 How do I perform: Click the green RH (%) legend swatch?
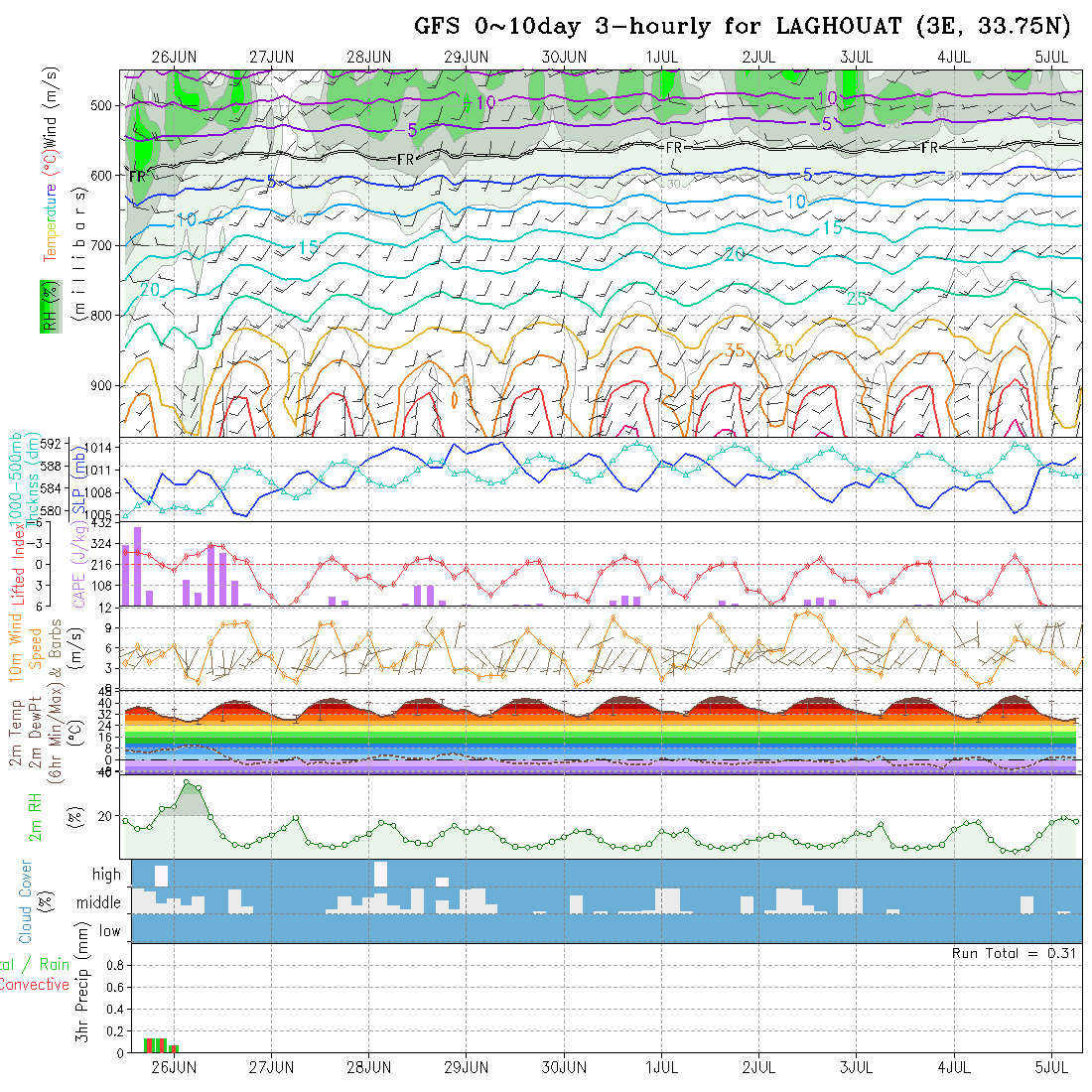click(47, 306)
